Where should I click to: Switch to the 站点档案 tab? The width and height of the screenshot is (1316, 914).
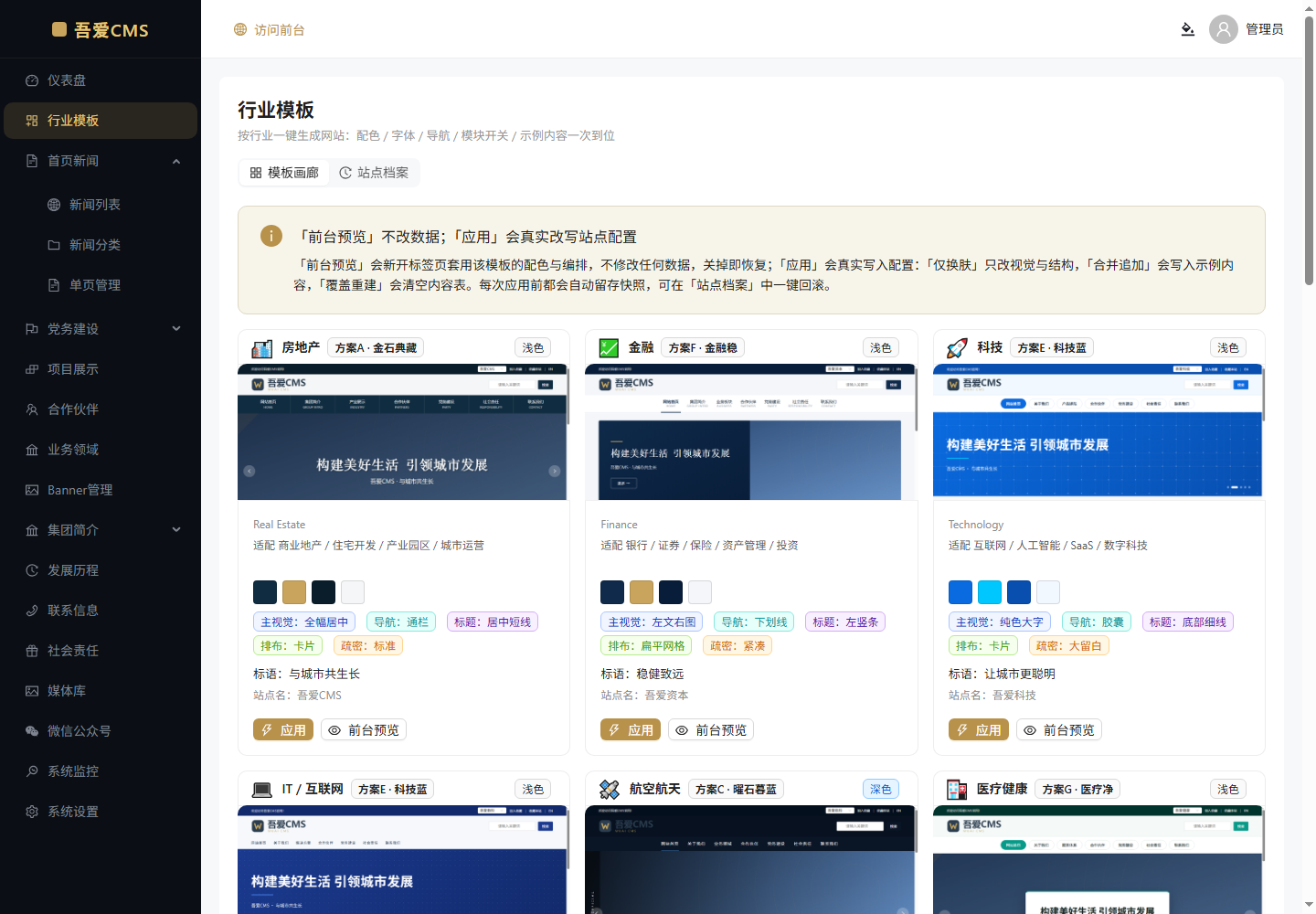[374, 173]
